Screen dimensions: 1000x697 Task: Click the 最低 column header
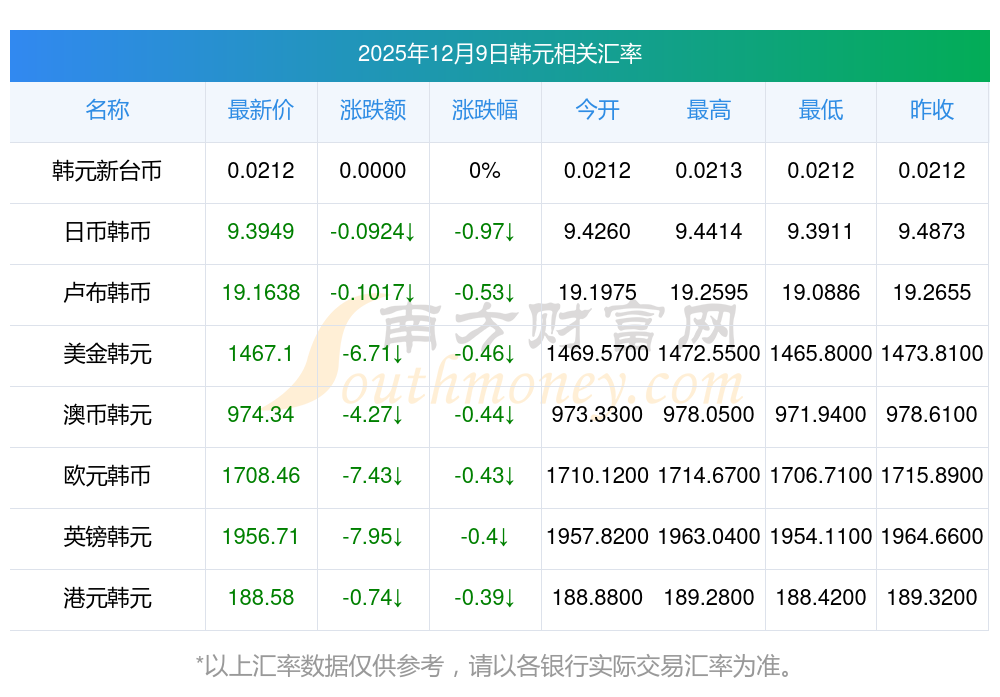click(x=821, y=110)
